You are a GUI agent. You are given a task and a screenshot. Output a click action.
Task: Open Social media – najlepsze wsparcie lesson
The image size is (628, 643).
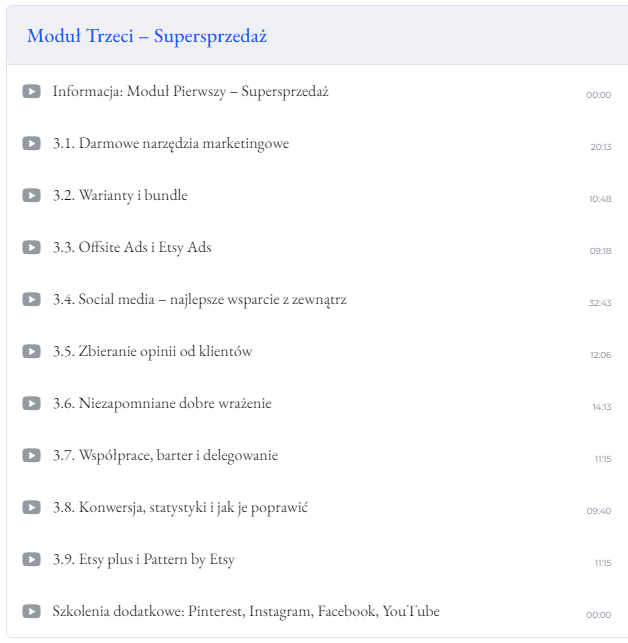coord(200,300)
